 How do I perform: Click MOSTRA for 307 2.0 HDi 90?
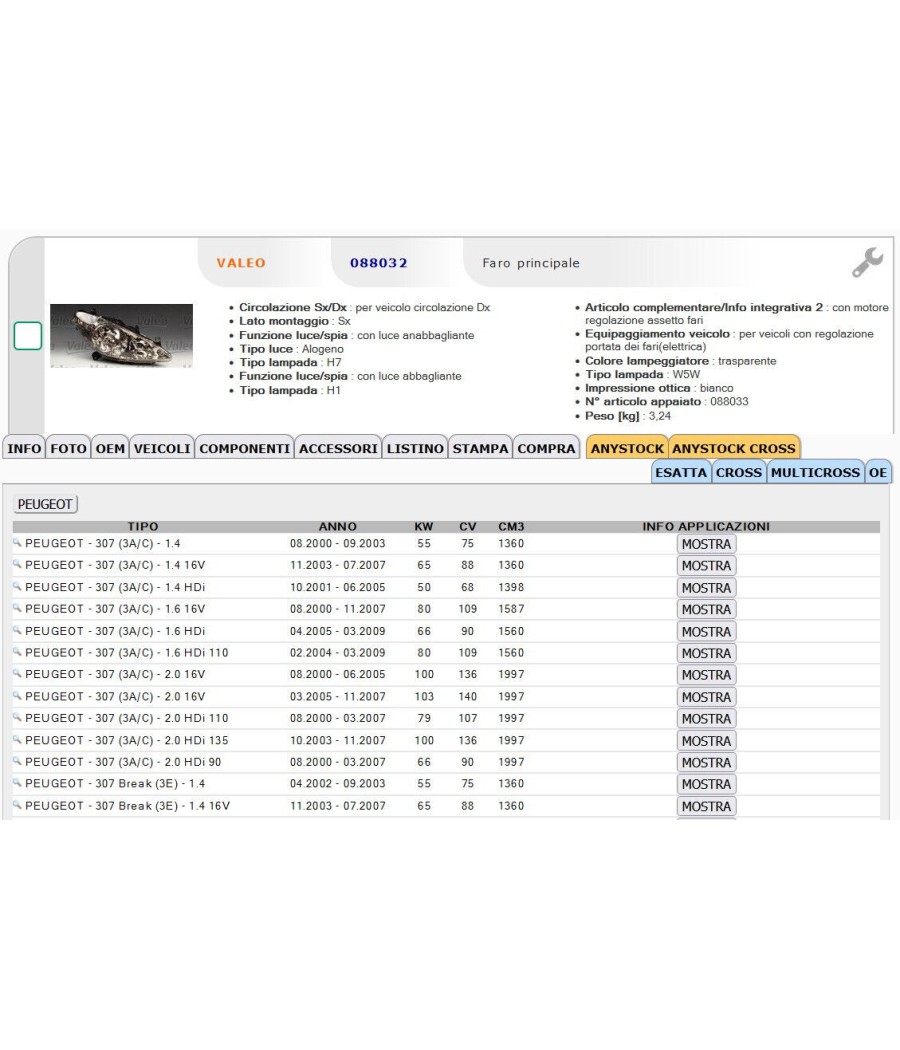(x=706, y=763)
